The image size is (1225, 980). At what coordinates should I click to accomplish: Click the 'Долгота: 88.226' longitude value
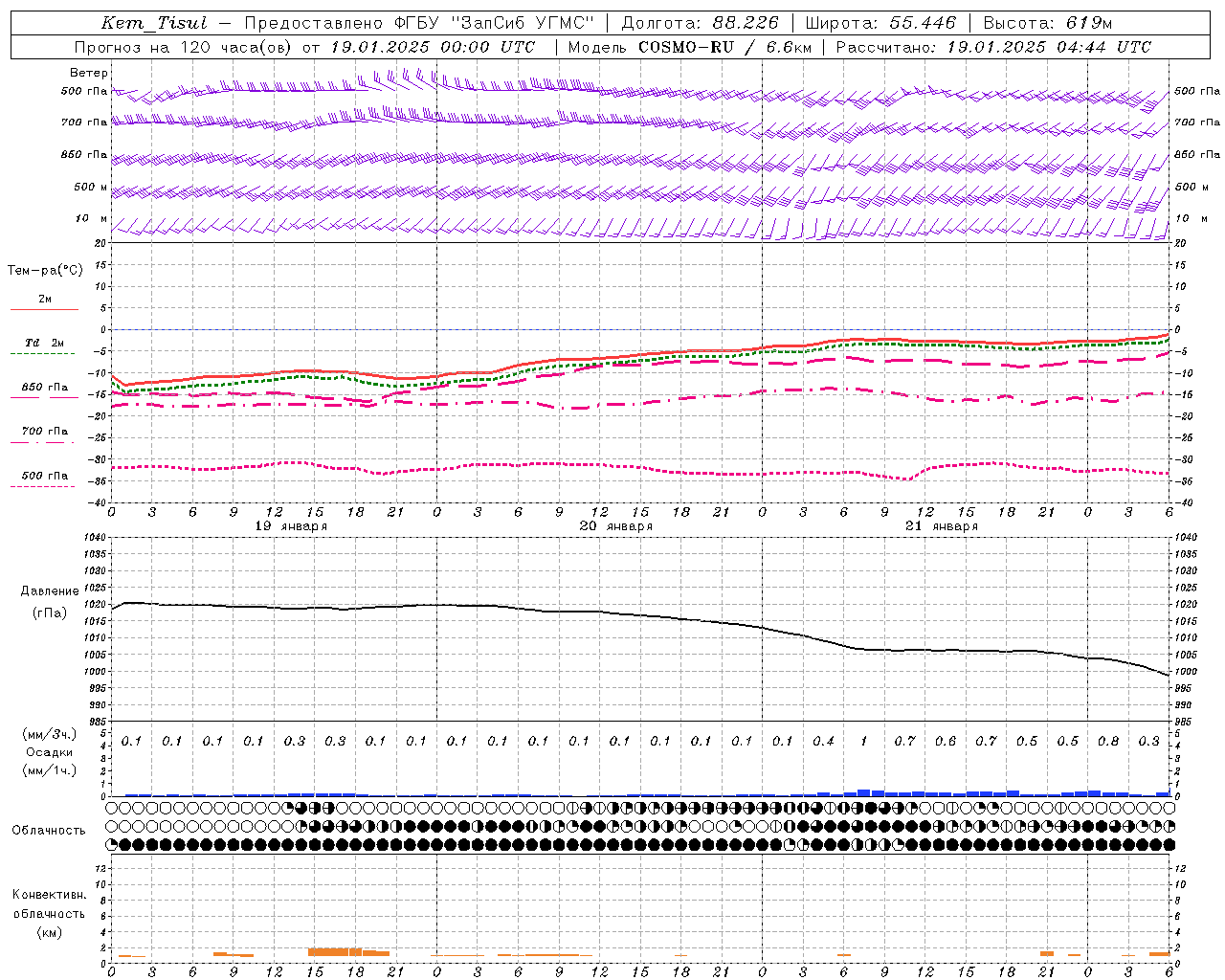tap(700, 23)
